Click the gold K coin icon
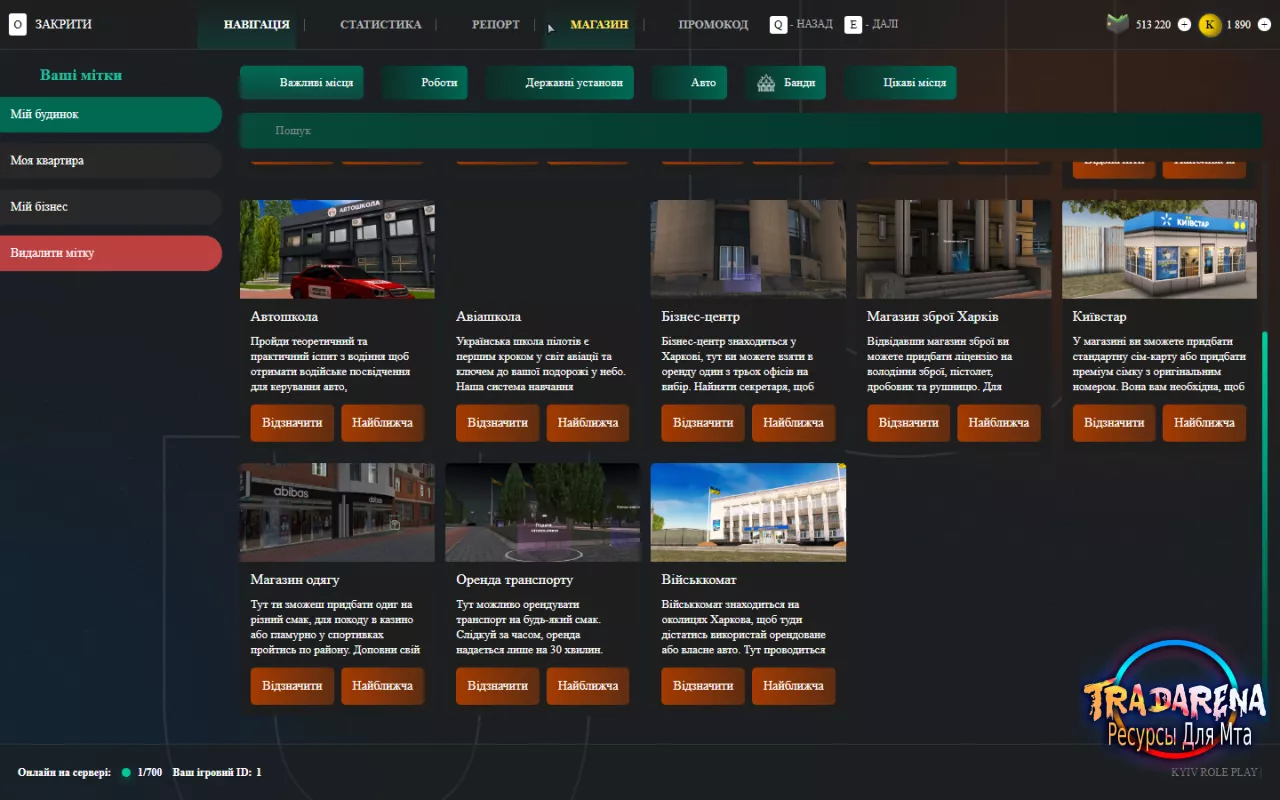This screenshot has width=1280, height=800. coord(1209,25)
